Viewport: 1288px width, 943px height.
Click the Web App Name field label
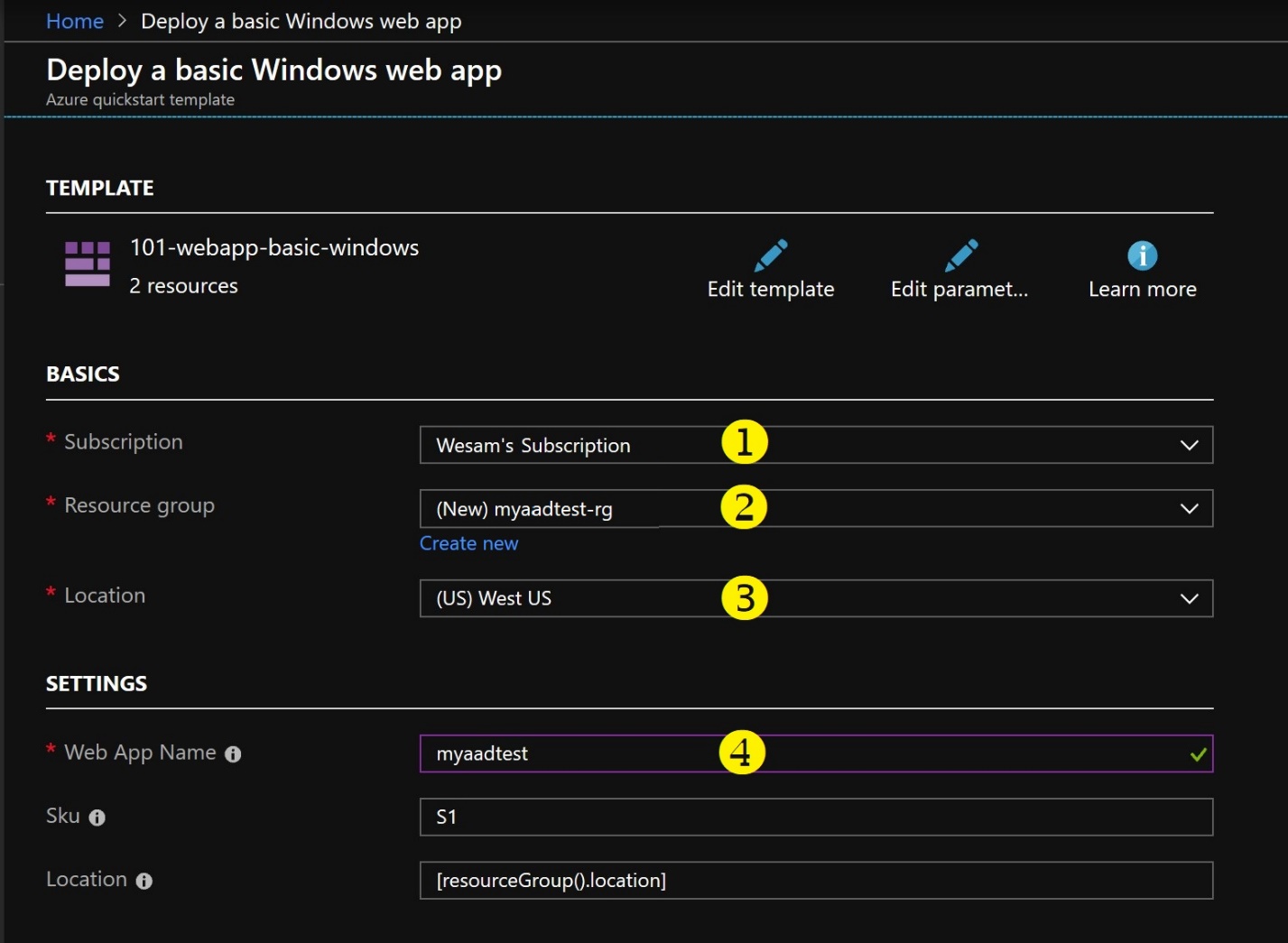coord(140,753)
